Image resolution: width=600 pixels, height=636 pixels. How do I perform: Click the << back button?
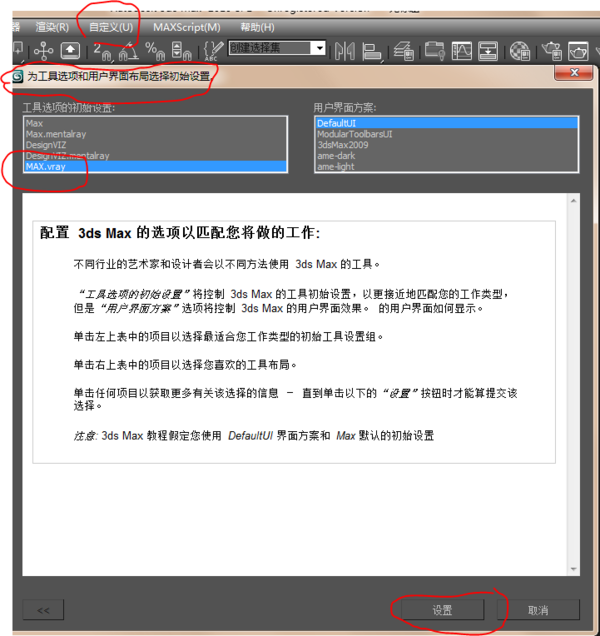pyautogui.click(x=43, y=610)
